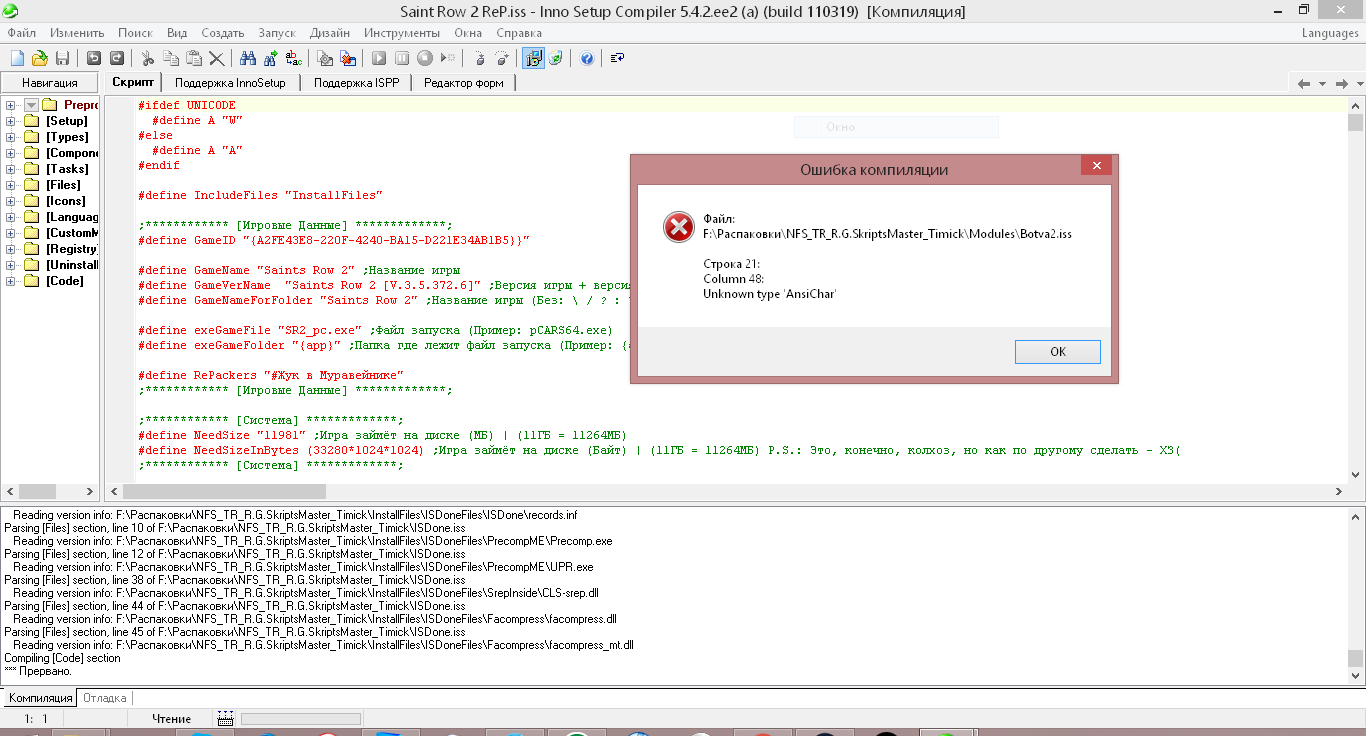Compile the script with the toolbar icon
Screen dimensions: 1366x736
pyautogui.click(x=325, y=58)
